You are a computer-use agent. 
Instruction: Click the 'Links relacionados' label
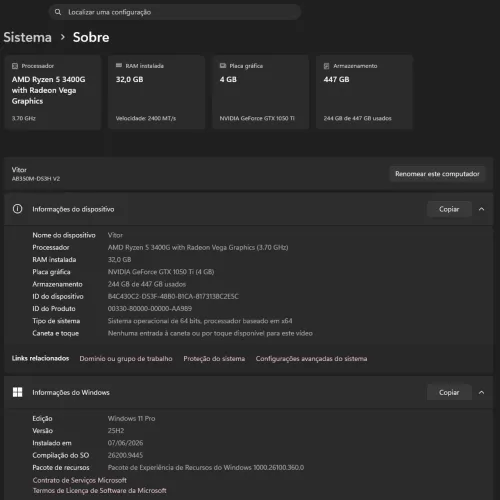click(x=41, y=358)
